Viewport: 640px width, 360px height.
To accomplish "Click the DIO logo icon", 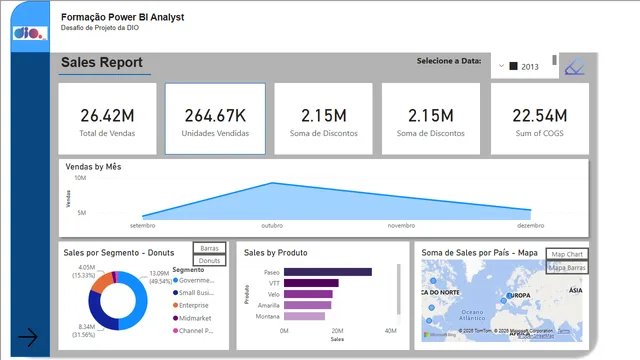I will [x=30, y=33].
